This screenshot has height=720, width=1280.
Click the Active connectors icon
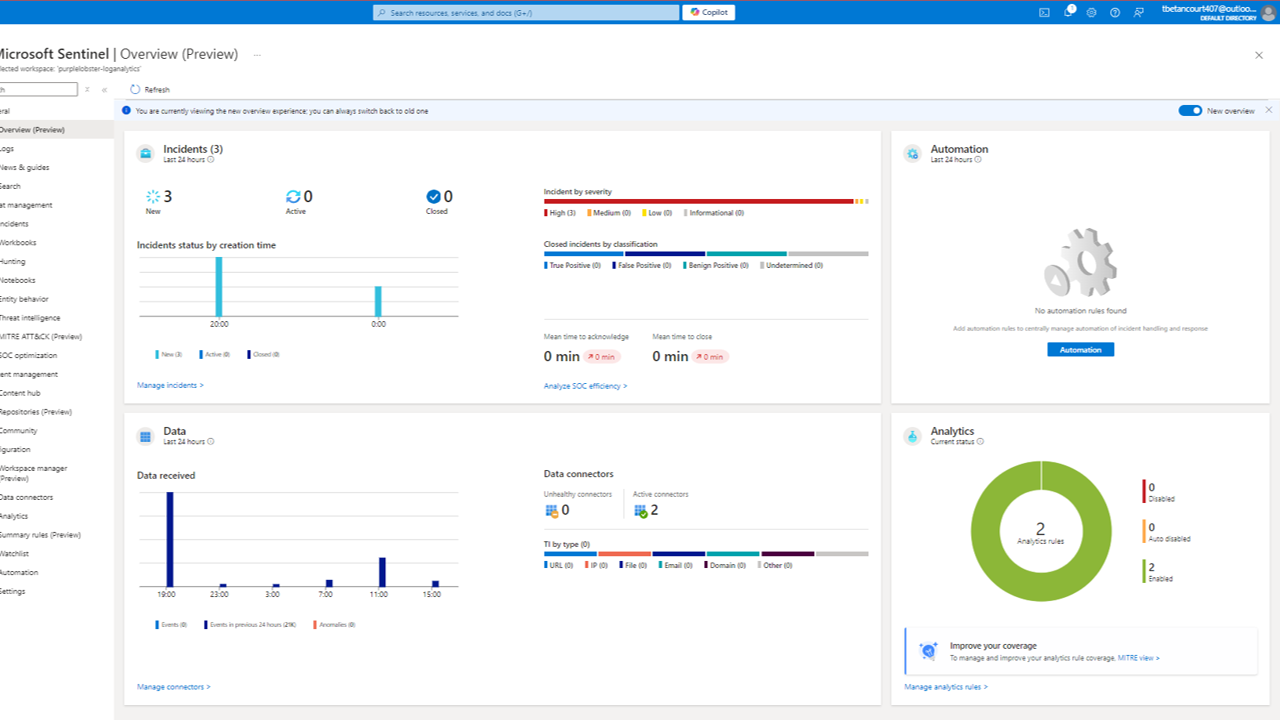(641, 511)
